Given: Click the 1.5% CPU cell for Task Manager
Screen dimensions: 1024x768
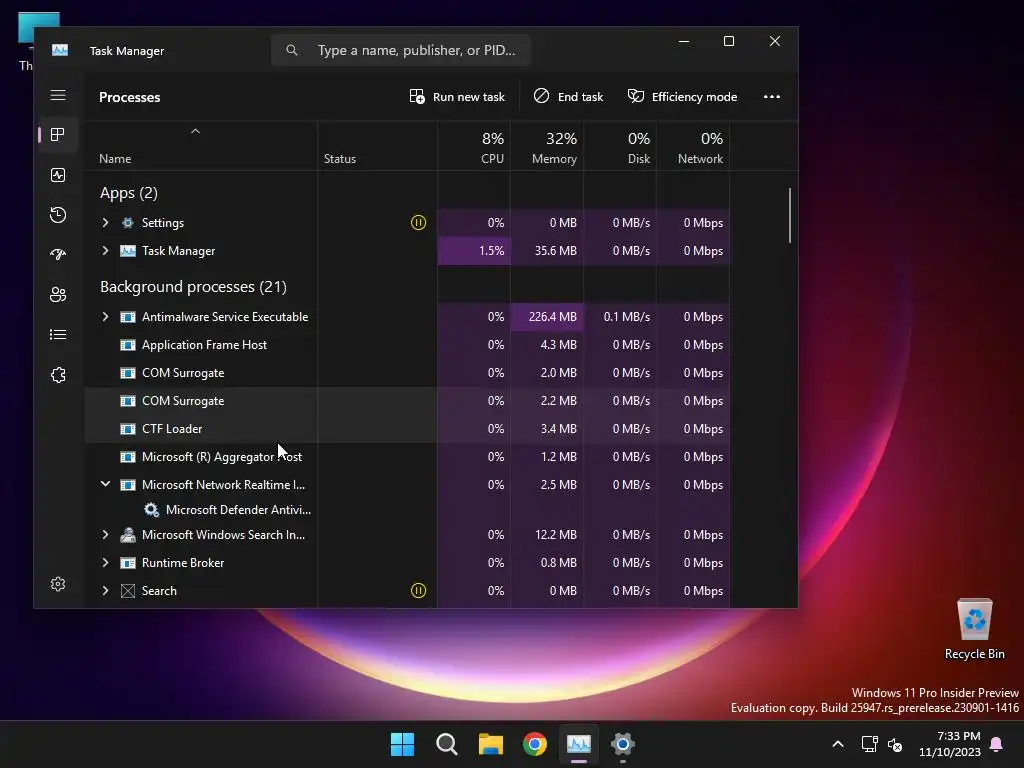Looking at the screenshot, I should click(474, 251).
